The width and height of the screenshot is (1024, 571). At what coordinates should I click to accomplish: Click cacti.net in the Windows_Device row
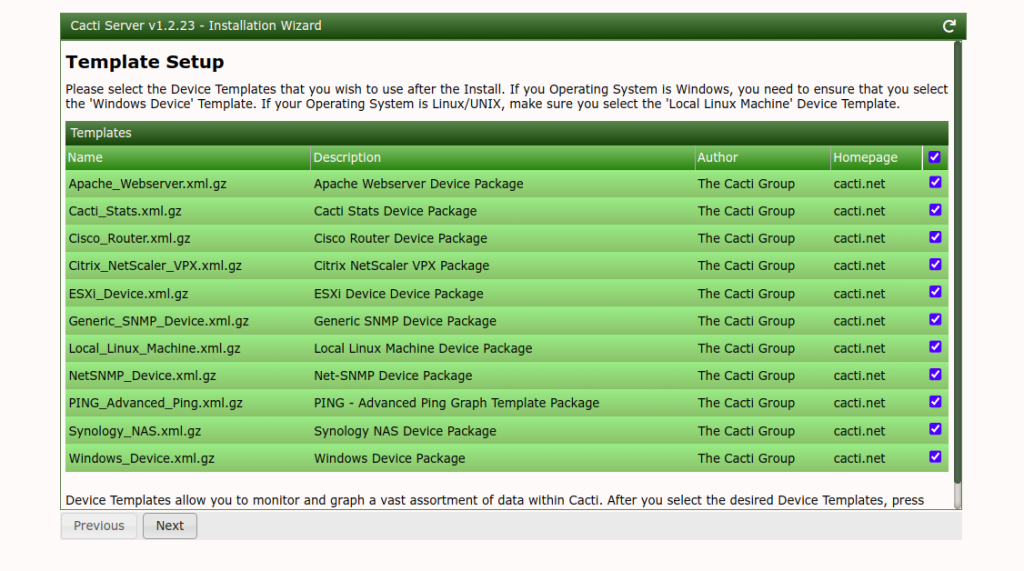pyautogui.click(x=859, y=459)
